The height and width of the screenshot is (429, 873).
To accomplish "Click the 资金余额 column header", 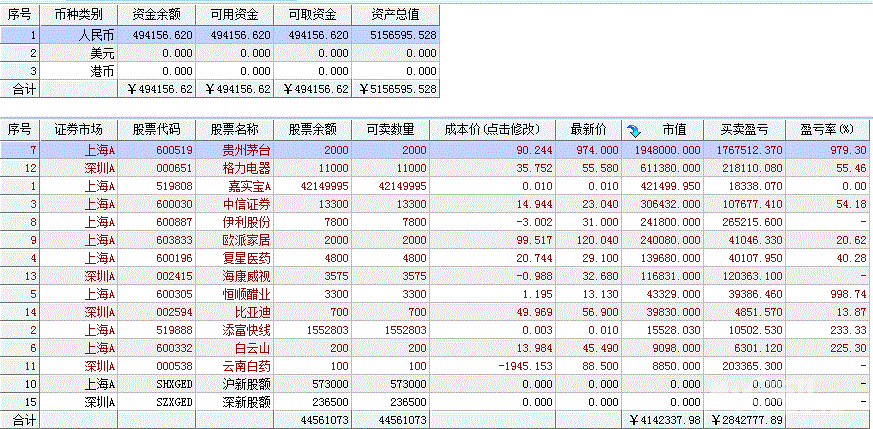I will pyautogui.click(x=156, y=14).
